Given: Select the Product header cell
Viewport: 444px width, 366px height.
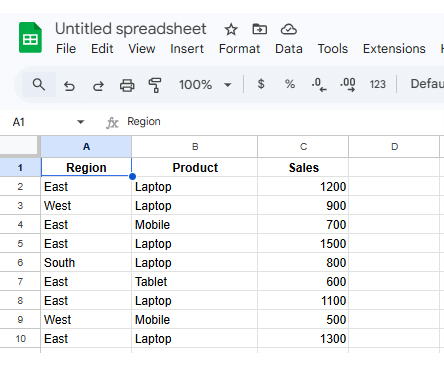Looking at the screenshot, I should (195, 167).
